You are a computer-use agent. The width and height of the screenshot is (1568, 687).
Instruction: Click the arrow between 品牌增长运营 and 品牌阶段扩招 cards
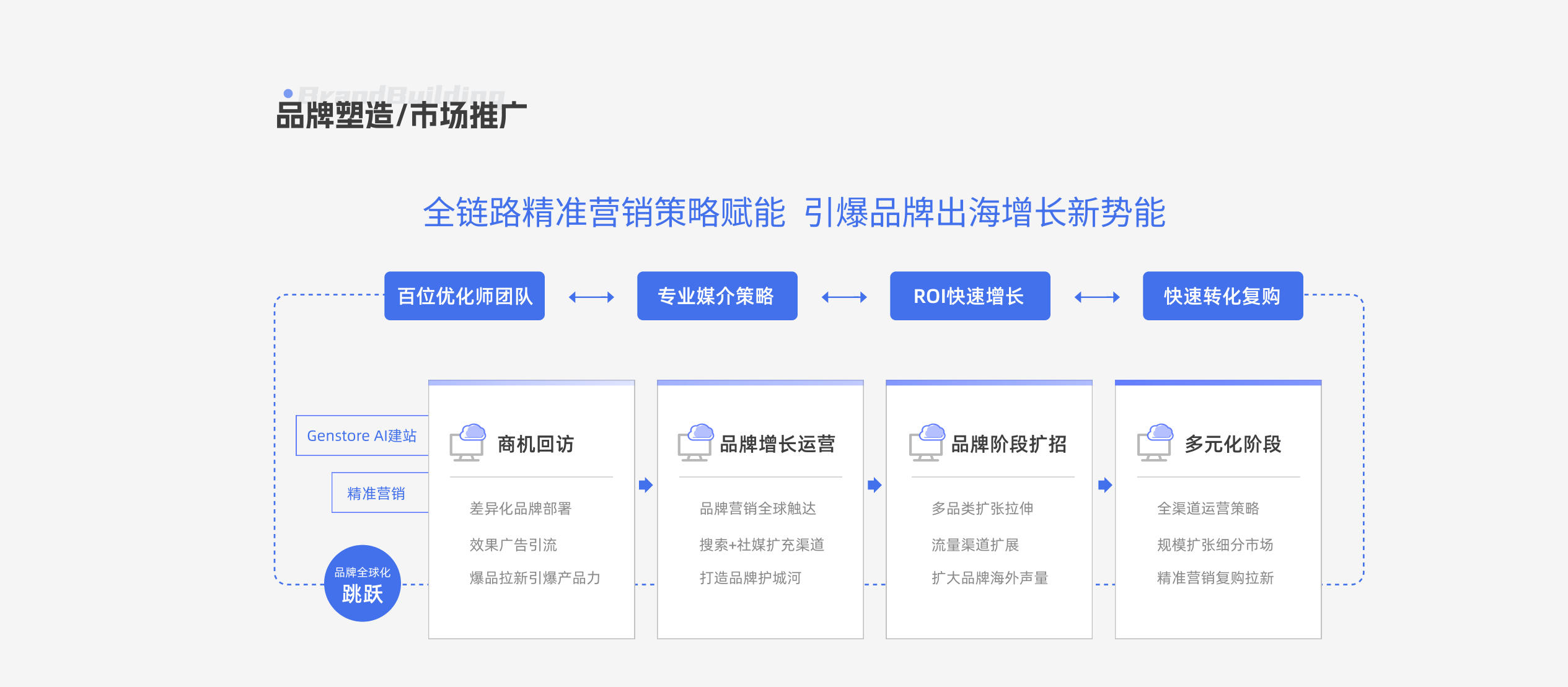pyautogui.click(x=874, y=485)
